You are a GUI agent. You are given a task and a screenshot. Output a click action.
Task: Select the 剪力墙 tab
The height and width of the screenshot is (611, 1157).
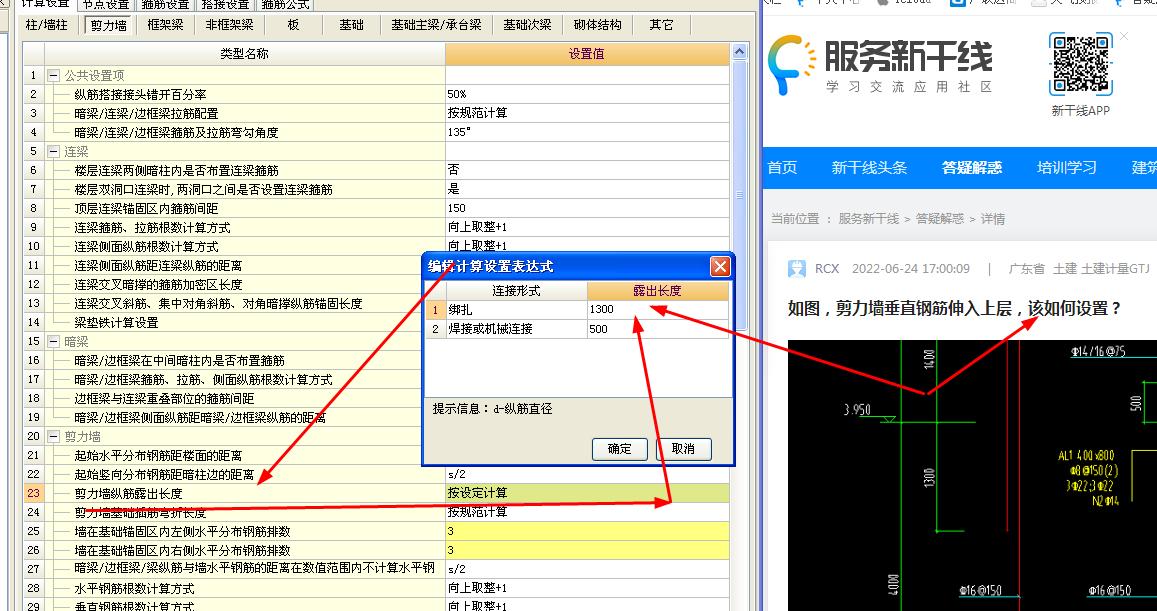(108, 25)
